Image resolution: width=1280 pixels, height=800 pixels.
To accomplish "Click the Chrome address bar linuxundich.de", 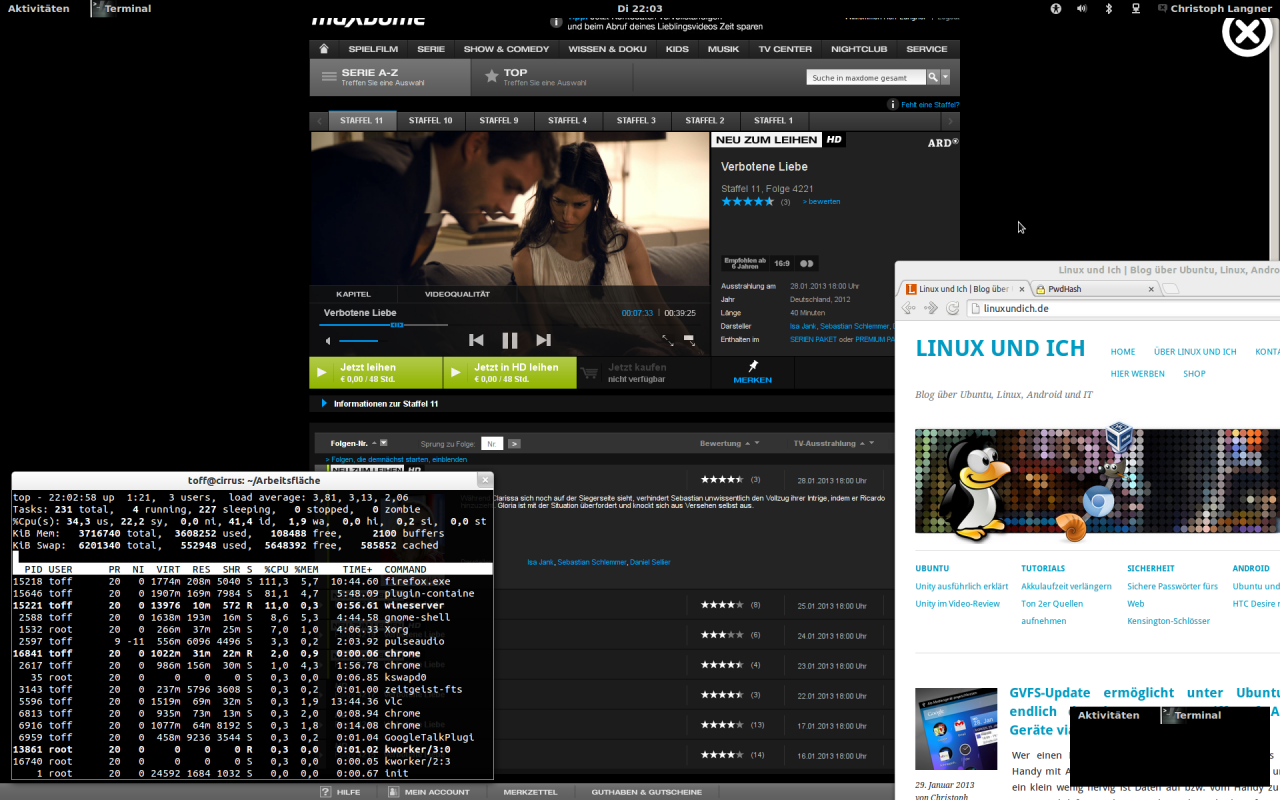I will 1124,308.
